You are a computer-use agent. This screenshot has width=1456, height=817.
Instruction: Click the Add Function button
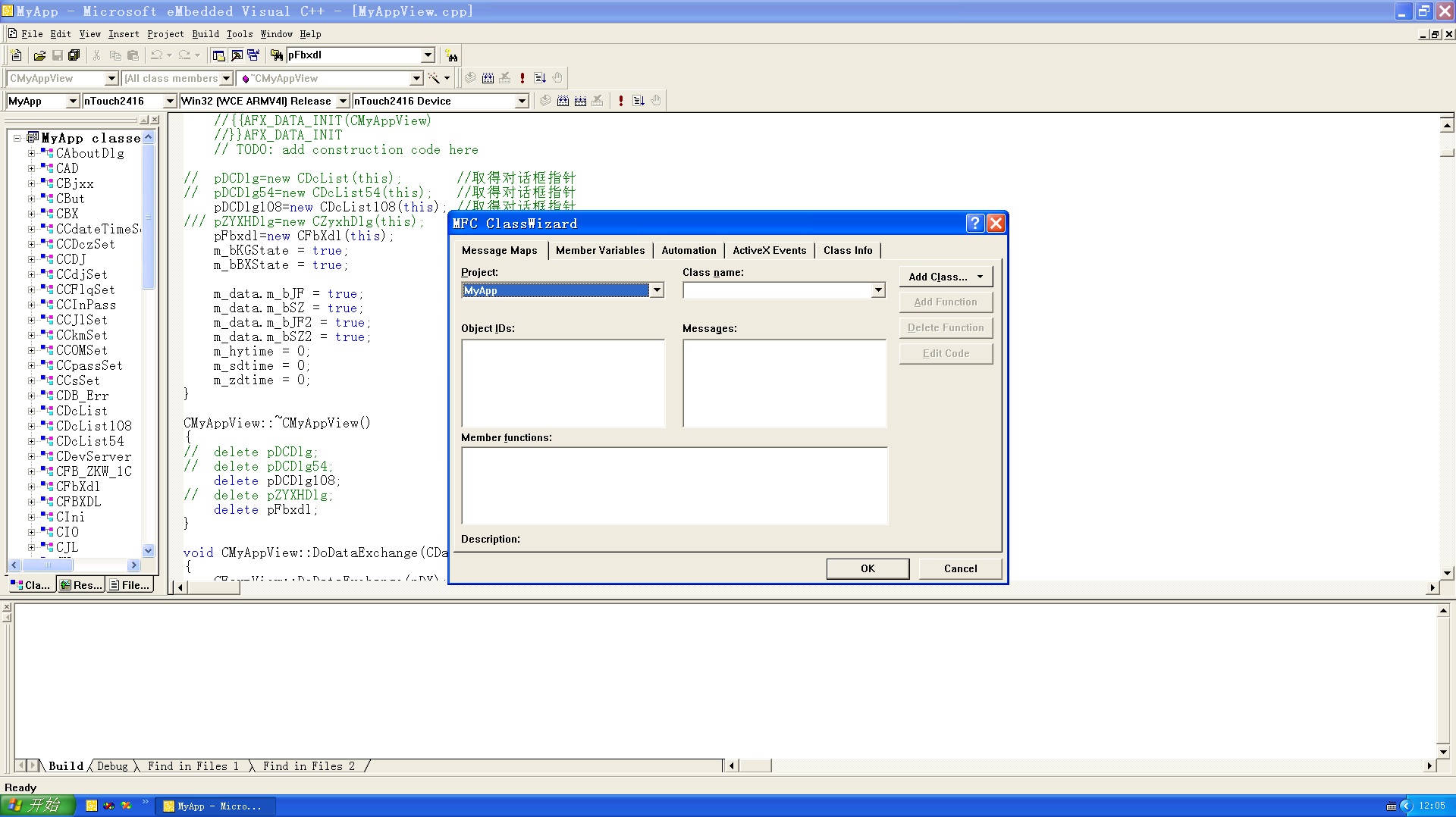pyautogui.click(x=946, y=302)
